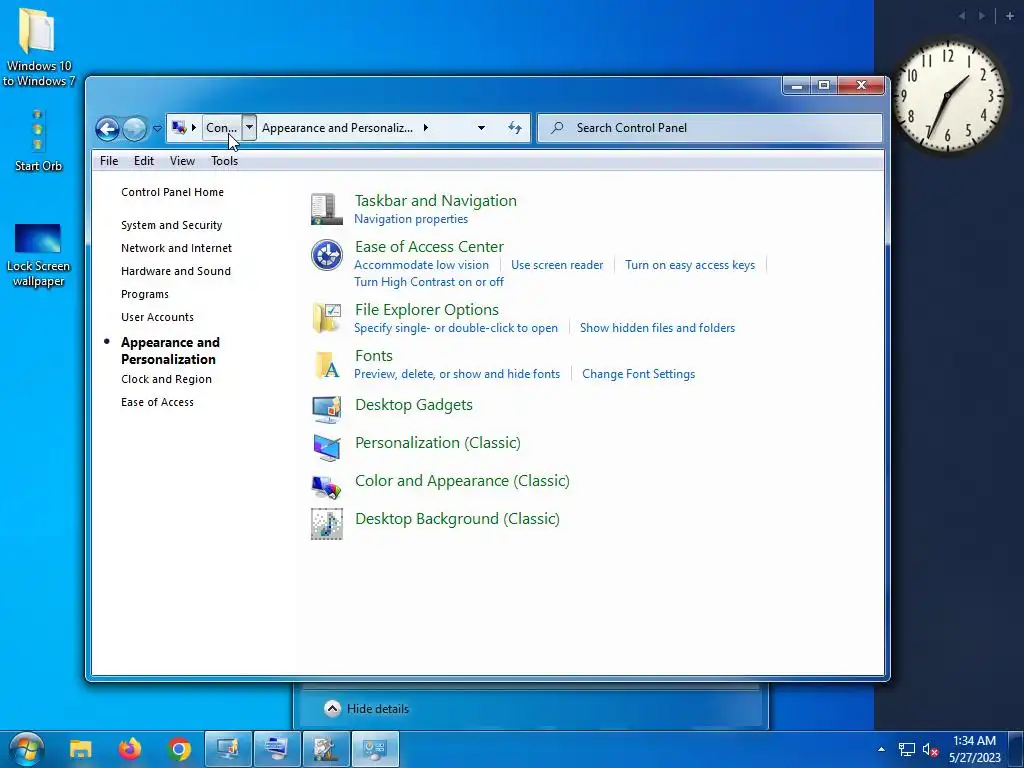
Task: Click the muted volume icon in the tray
Action: pyautogui.click(x=931, y=749)
